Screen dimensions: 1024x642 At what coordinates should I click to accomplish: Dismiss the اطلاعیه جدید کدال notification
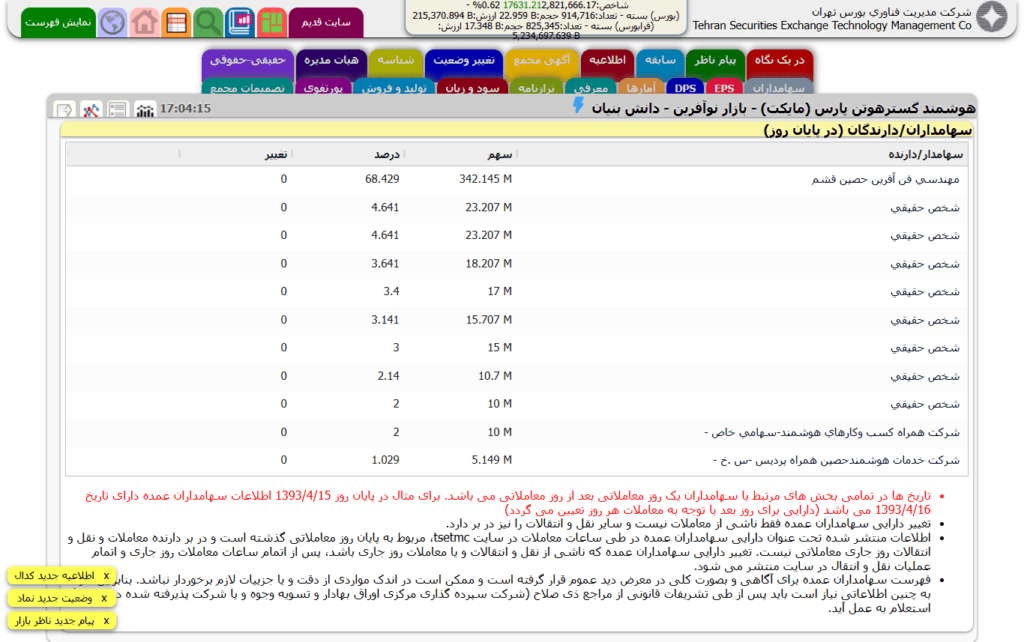pyautogui.click(x=106, y=575)
